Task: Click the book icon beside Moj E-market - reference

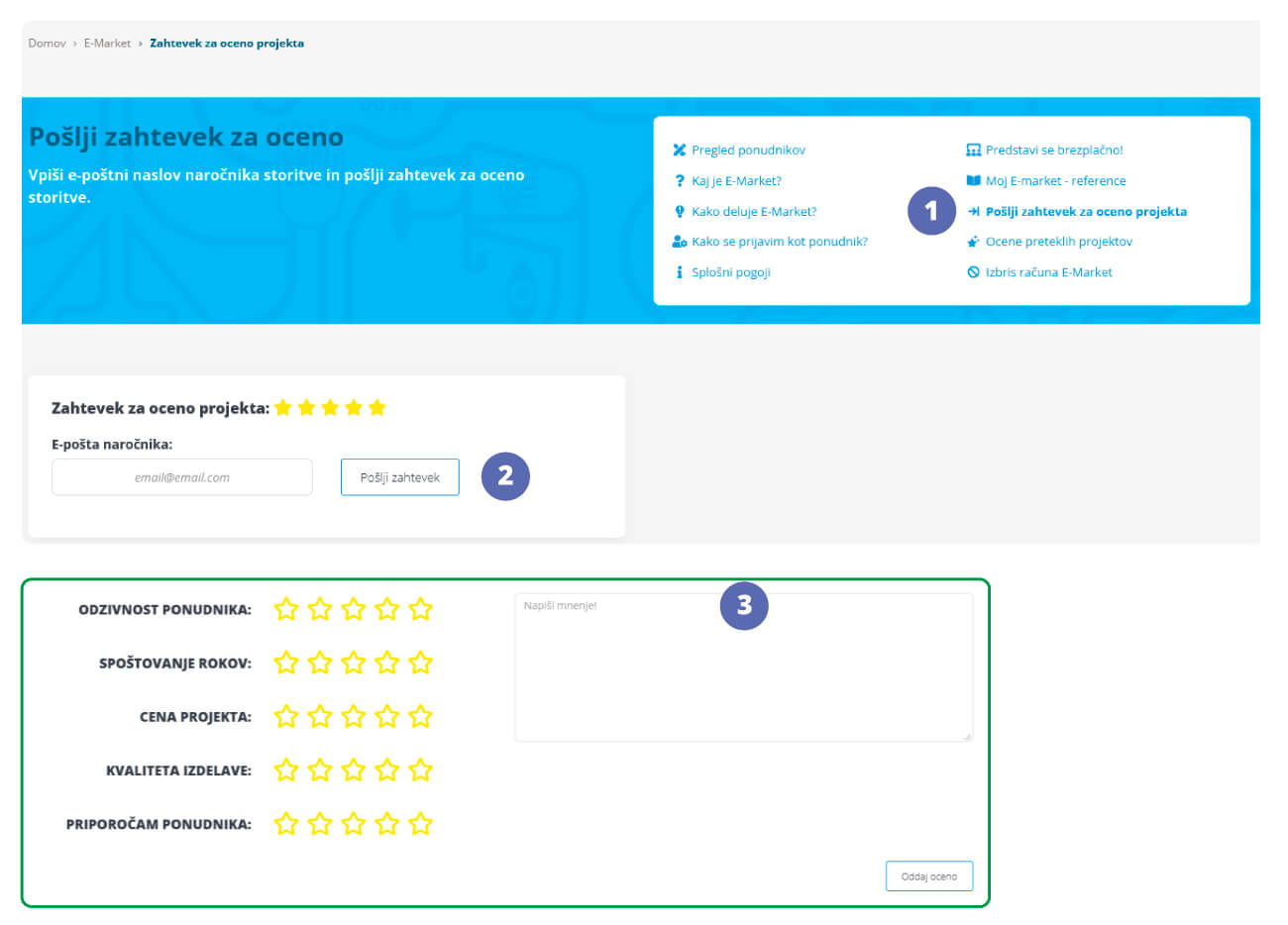Action: [x=973, y=181]
